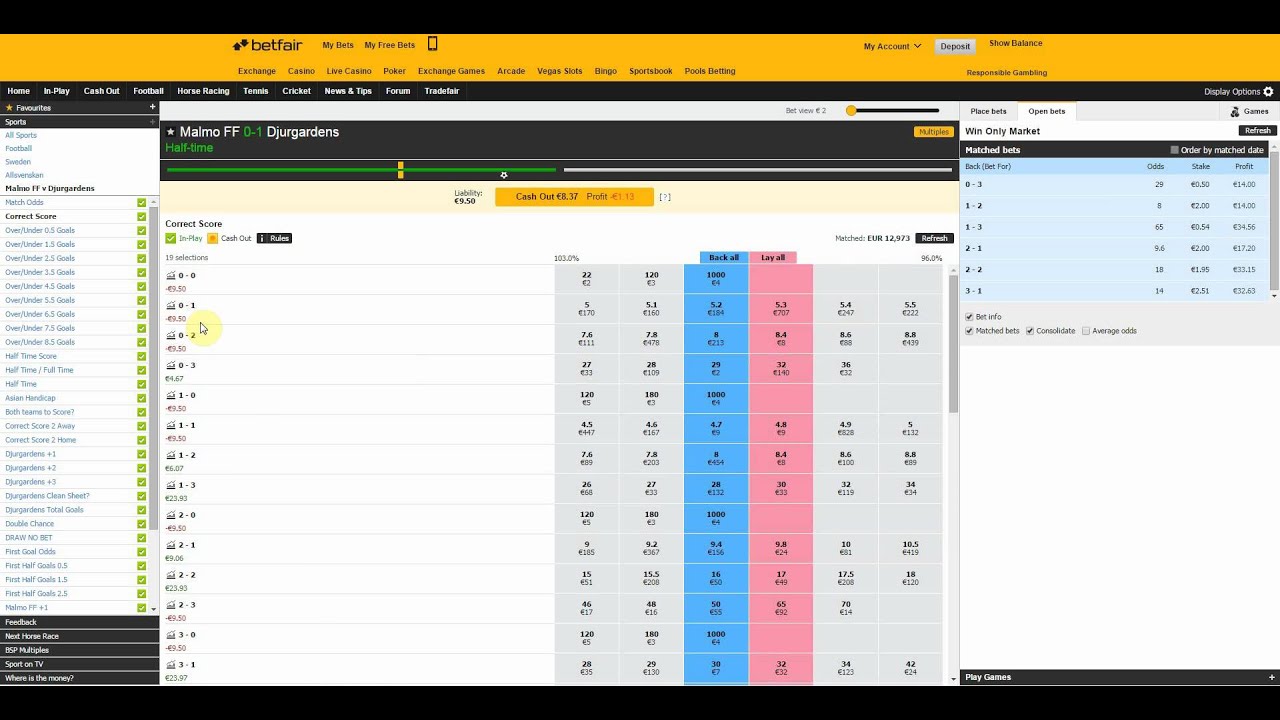
Task: Toggle green check beside Asian Handicap
Action: coord(142,398)
